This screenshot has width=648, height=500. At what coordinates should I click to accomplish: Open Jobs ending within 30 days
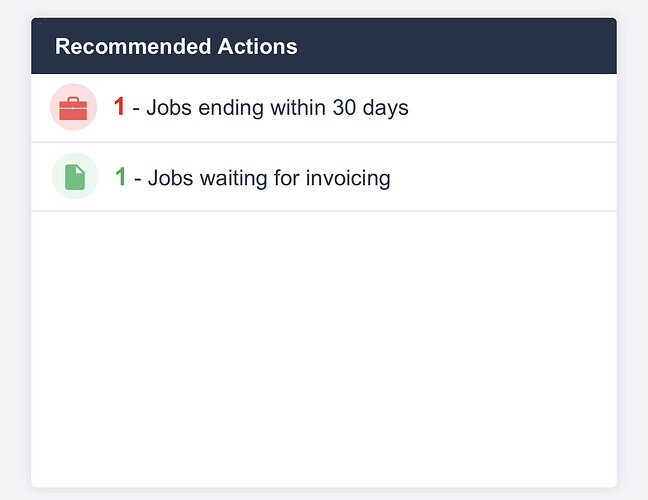tap(324, 108)
